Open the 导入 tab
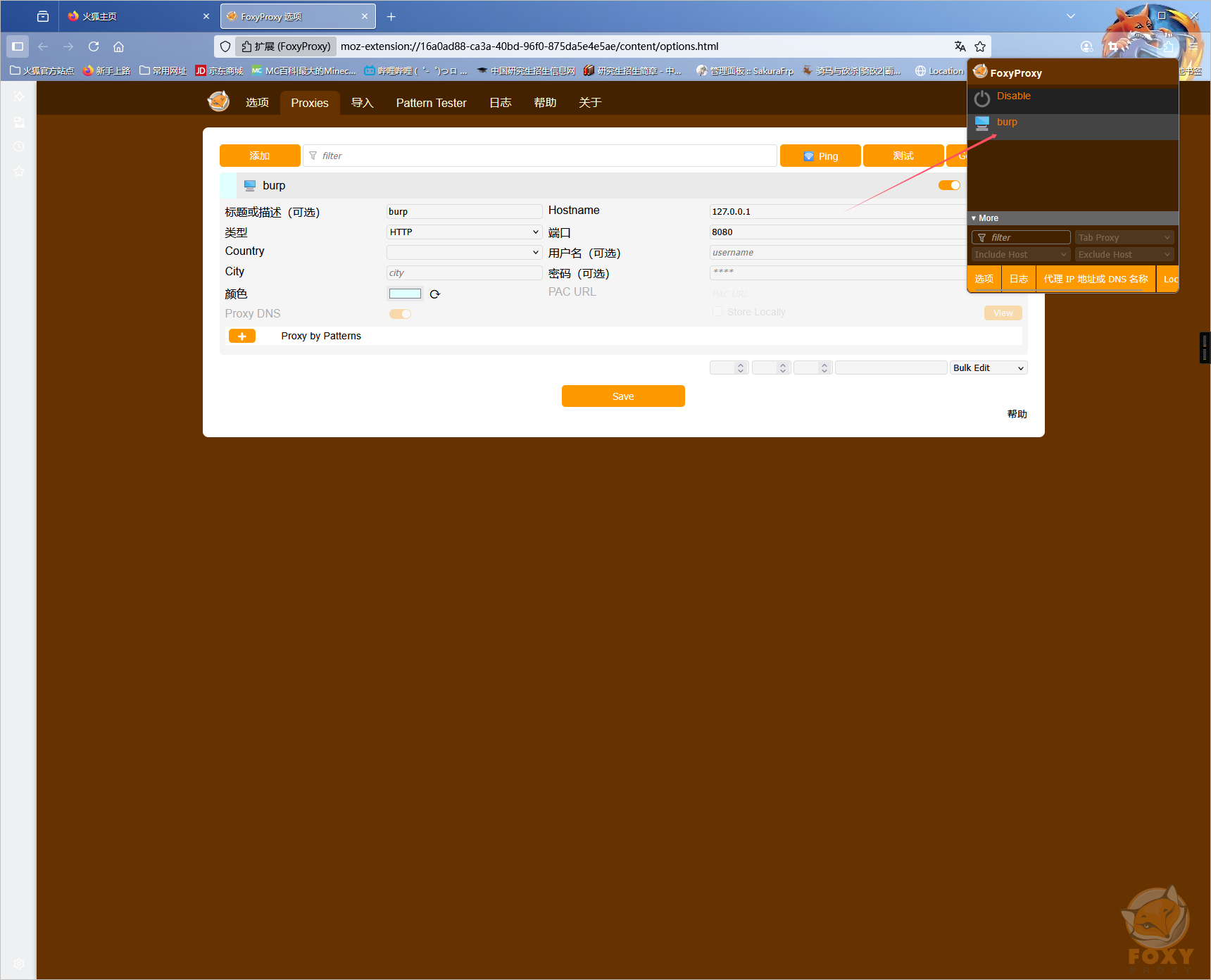Screen dimensions: 1211x980 click(x=362, y=103)
